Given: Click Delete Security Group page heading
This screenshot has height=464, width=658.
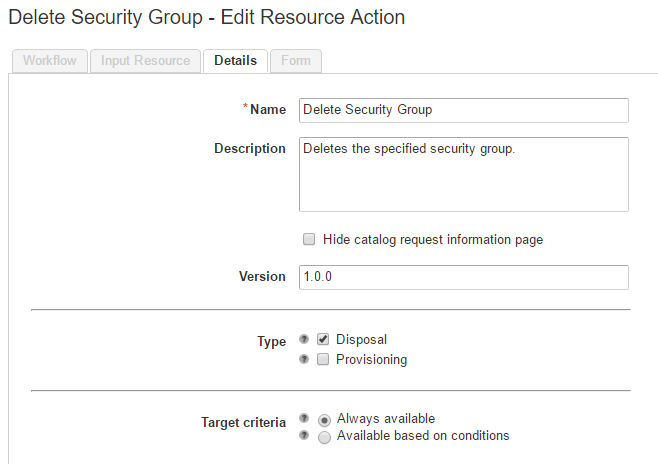Looking at the screenshot, I should point(206,18).
